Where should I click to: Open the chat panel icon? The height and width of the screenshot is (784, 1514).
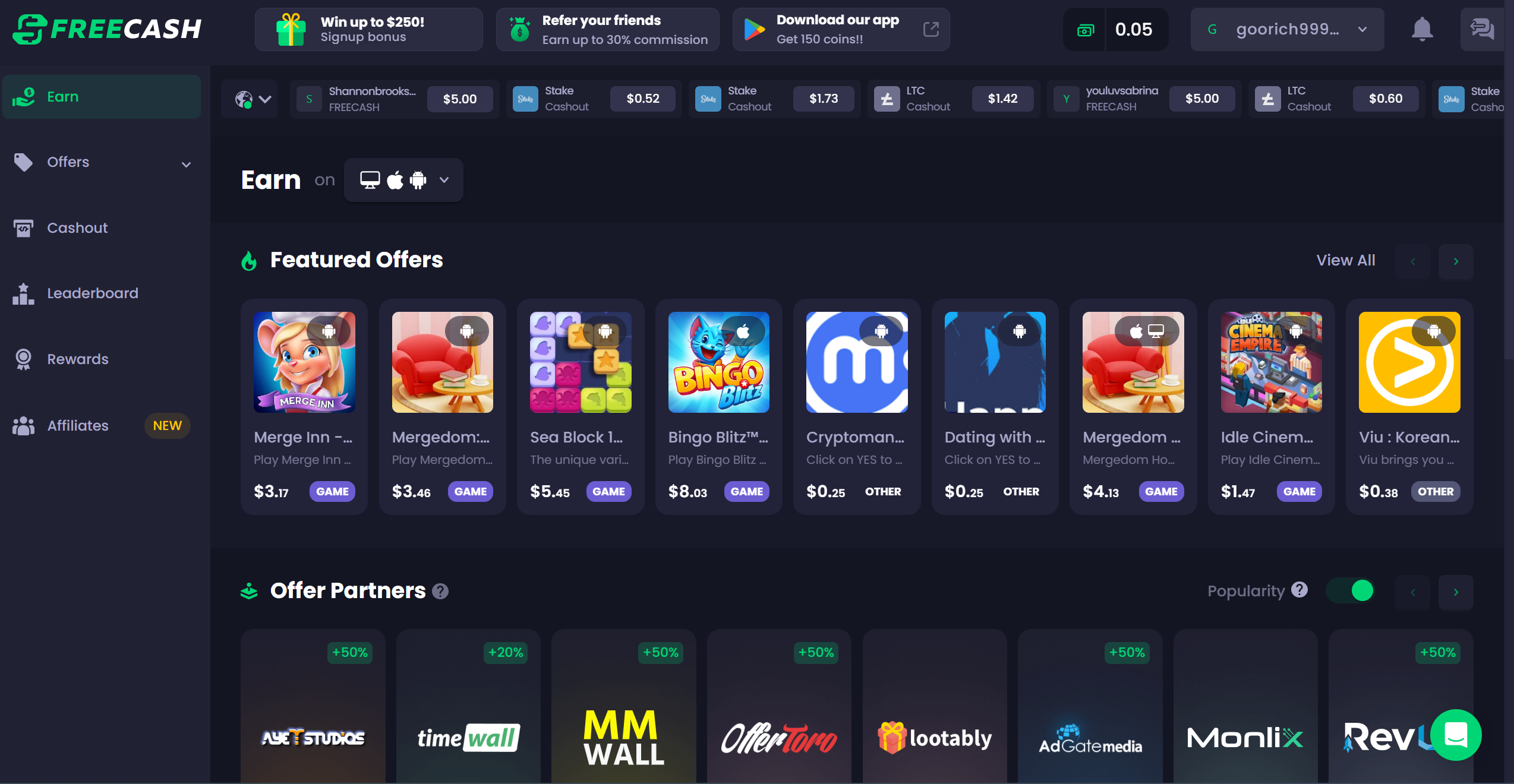[1482, 29]
